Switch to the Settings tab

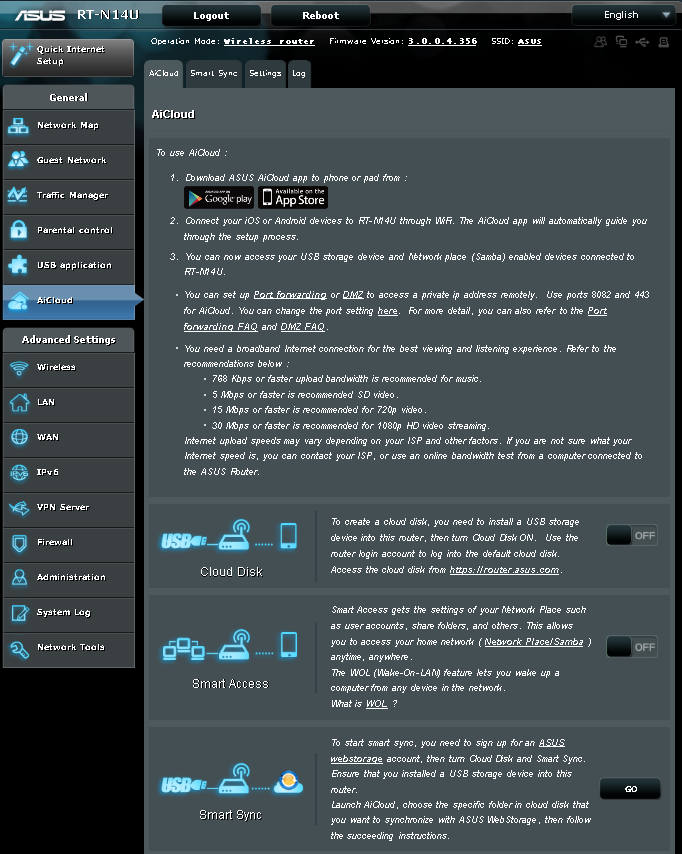(265, 74)
